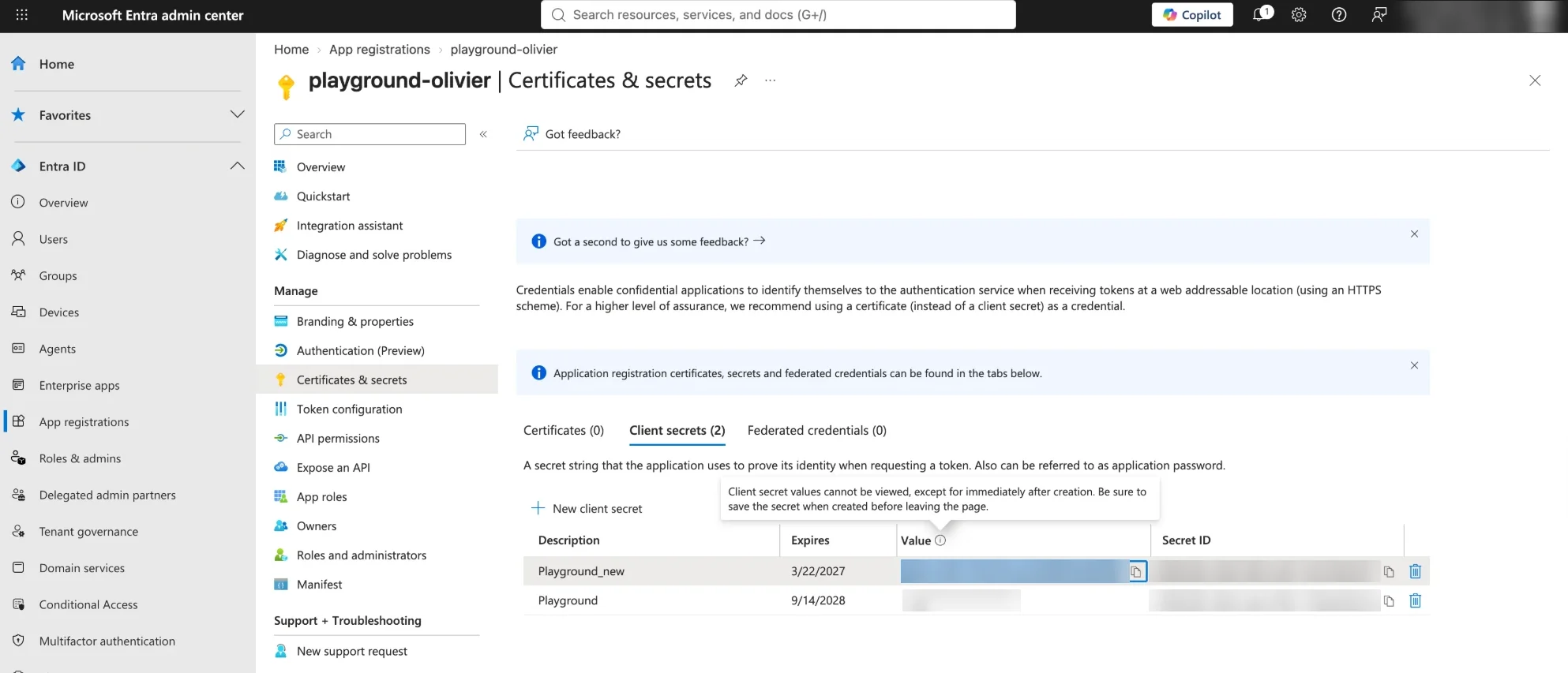1568x673 pixels.
Task: Switch to Federated credentials (0) tab
Action: [x=817, y=430]
